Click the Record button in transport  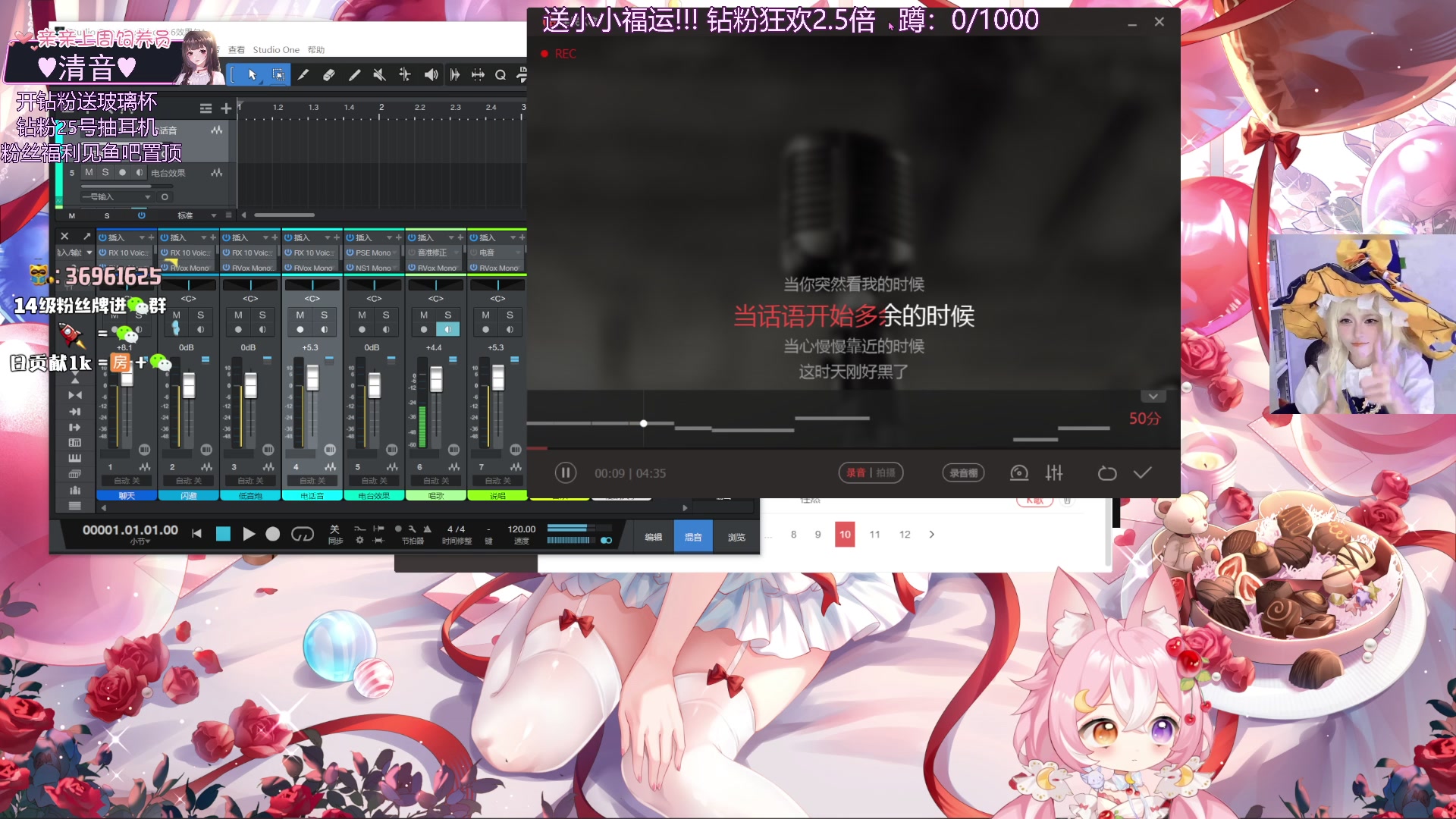(273, 534)
